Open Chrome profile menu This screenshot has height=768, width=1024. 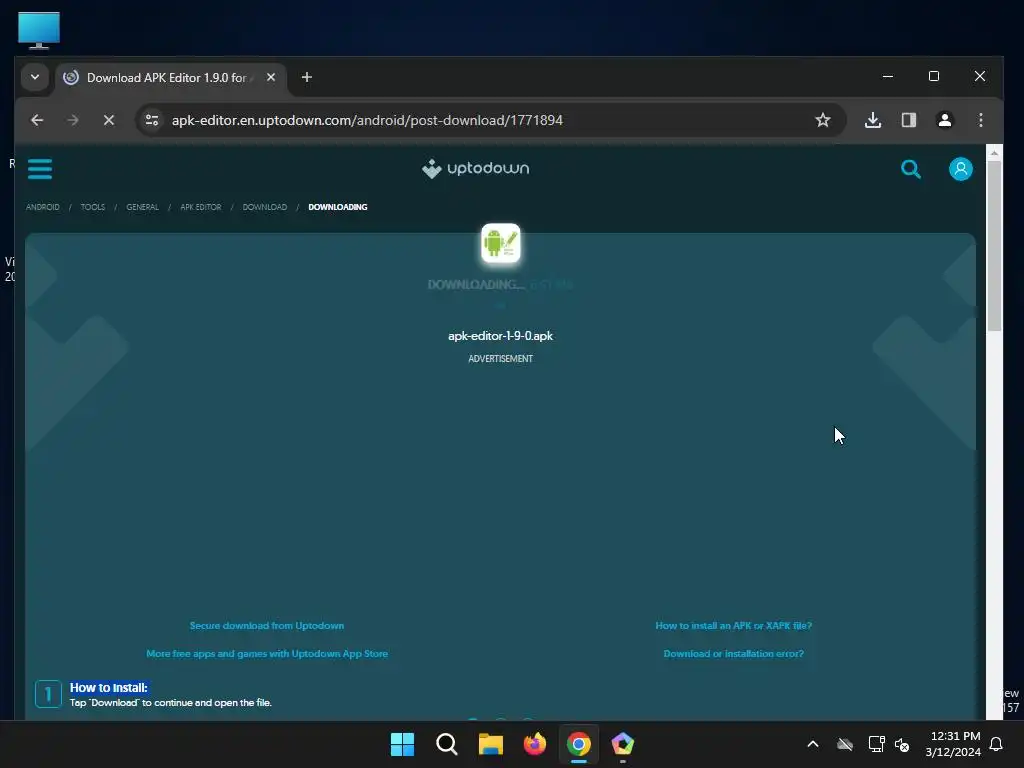click(945, 120)
